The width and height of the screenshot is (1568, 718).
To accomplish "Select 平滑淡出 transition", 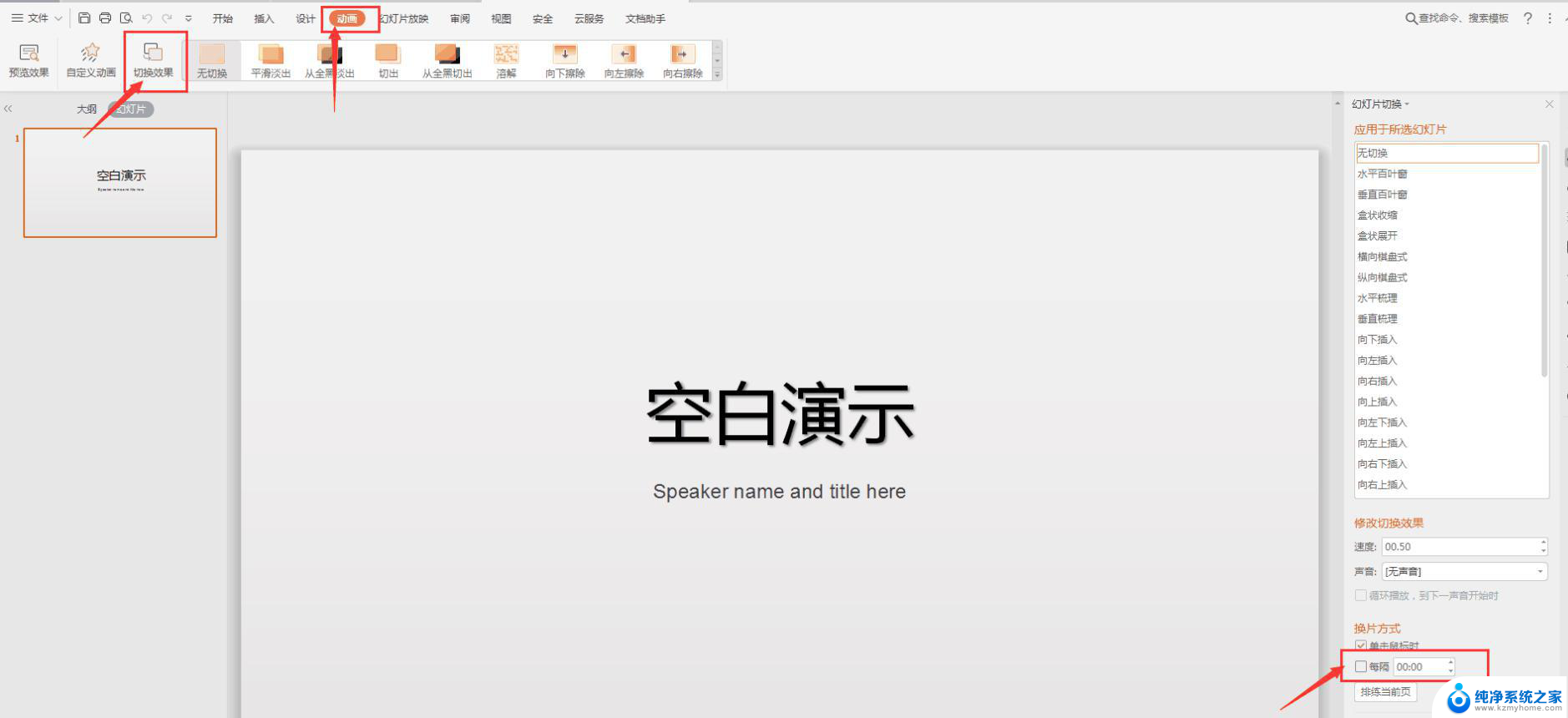I will click(x=271, y=62).
